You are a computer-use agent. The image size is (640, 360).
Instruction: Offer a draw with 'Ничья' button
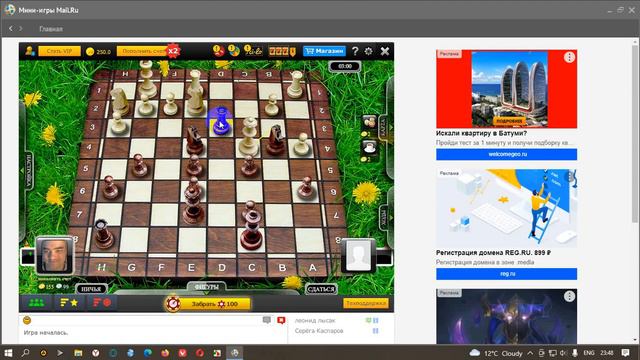(91, 289)
